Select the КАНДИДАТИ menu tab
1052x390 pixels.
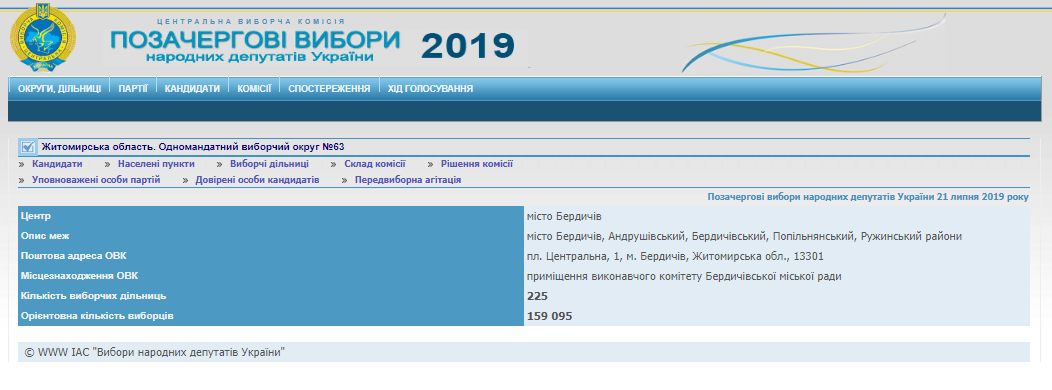[193, 89]
